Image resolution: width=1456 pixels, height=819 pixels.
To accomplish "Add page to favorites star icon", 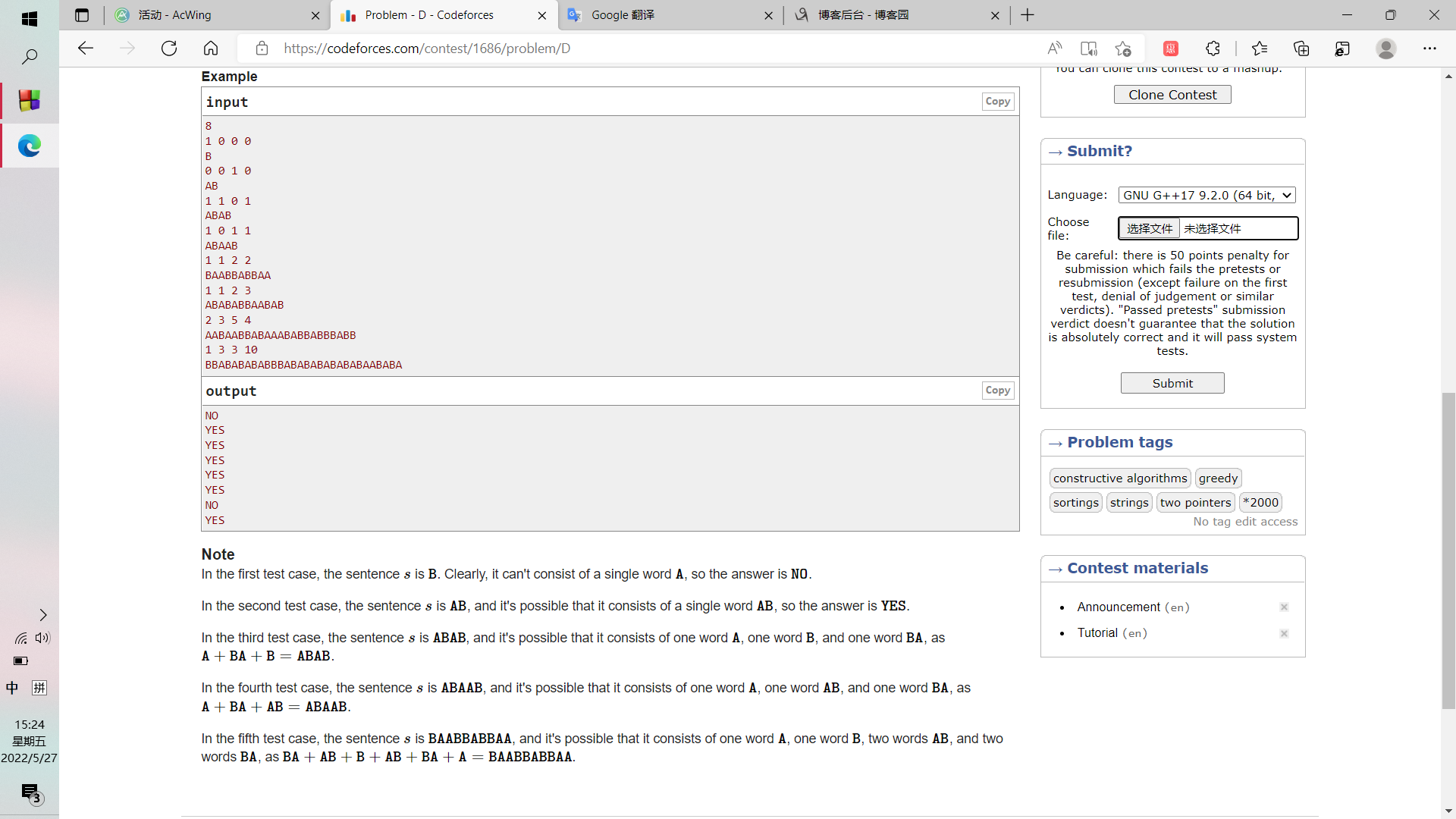I will click(x=1123, y=49).
